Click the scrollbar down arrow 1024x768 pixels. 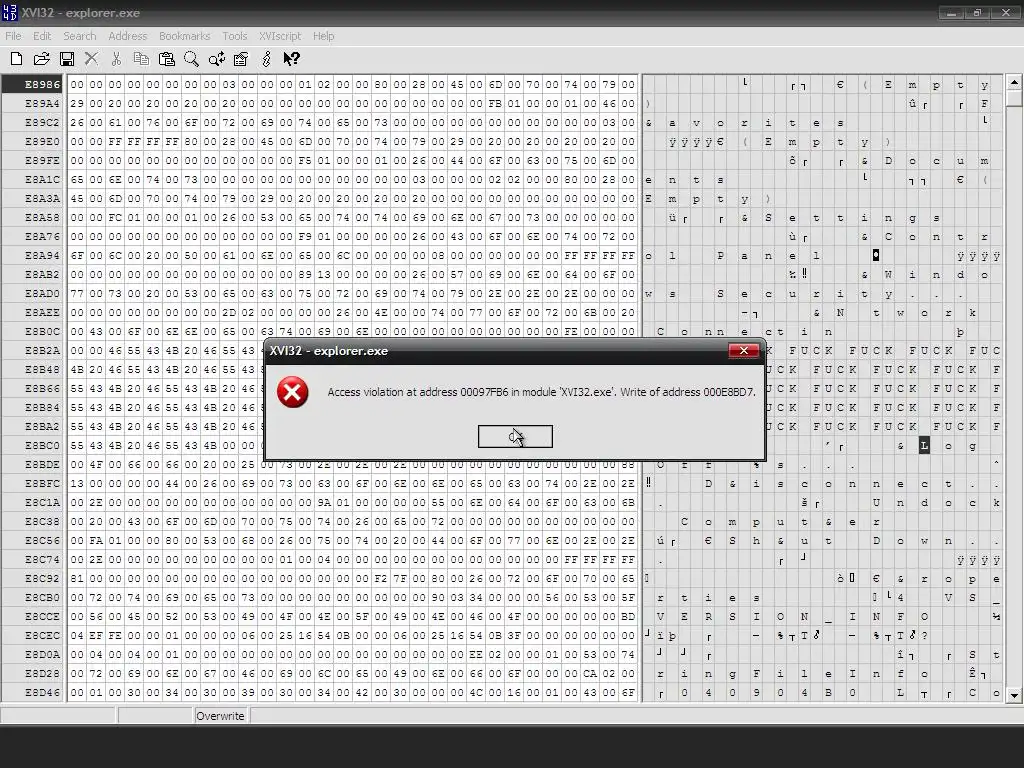coord(1014,695)
